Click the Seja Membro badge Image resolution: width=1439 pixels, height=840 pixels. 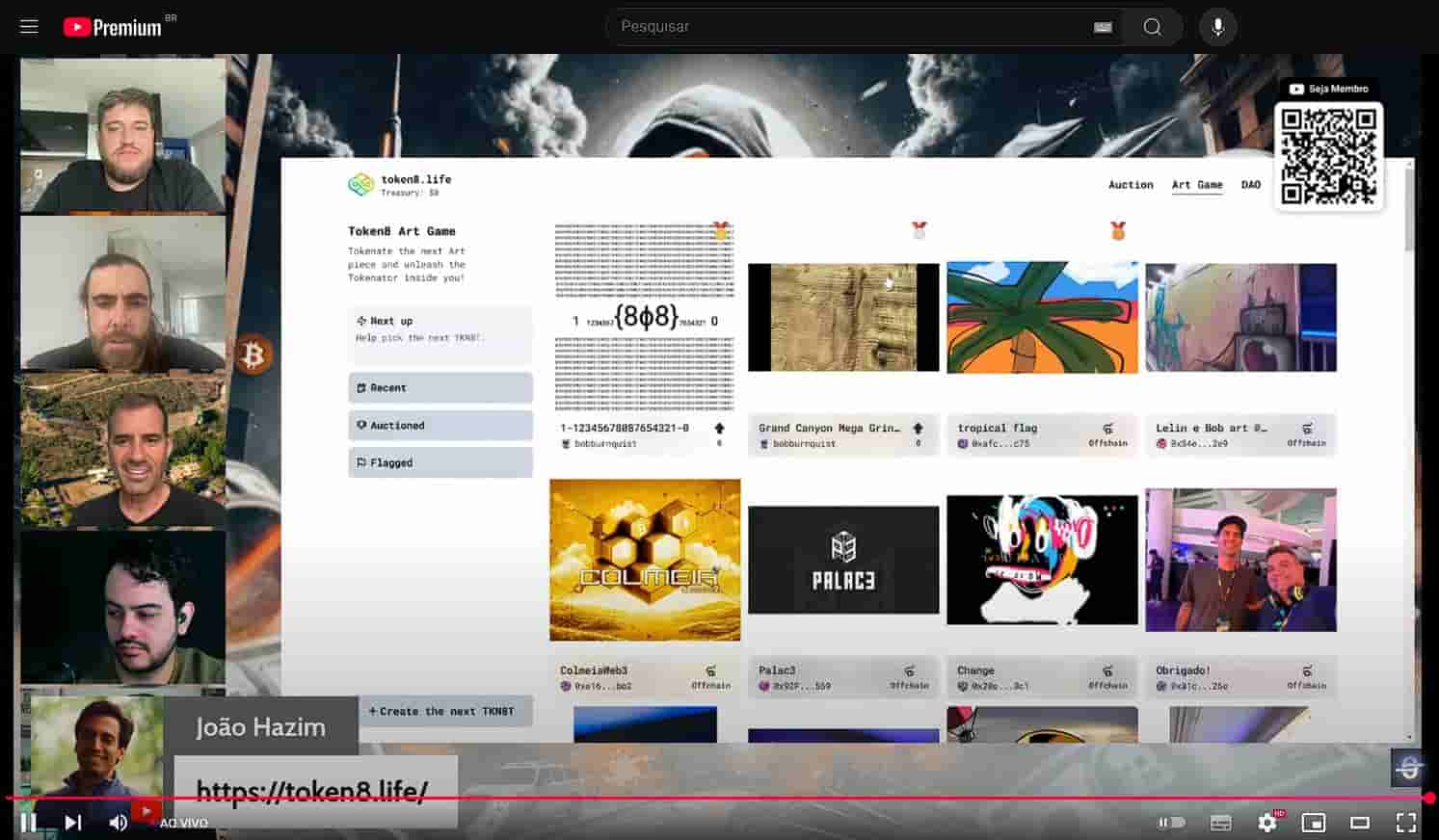[1329, 89]
